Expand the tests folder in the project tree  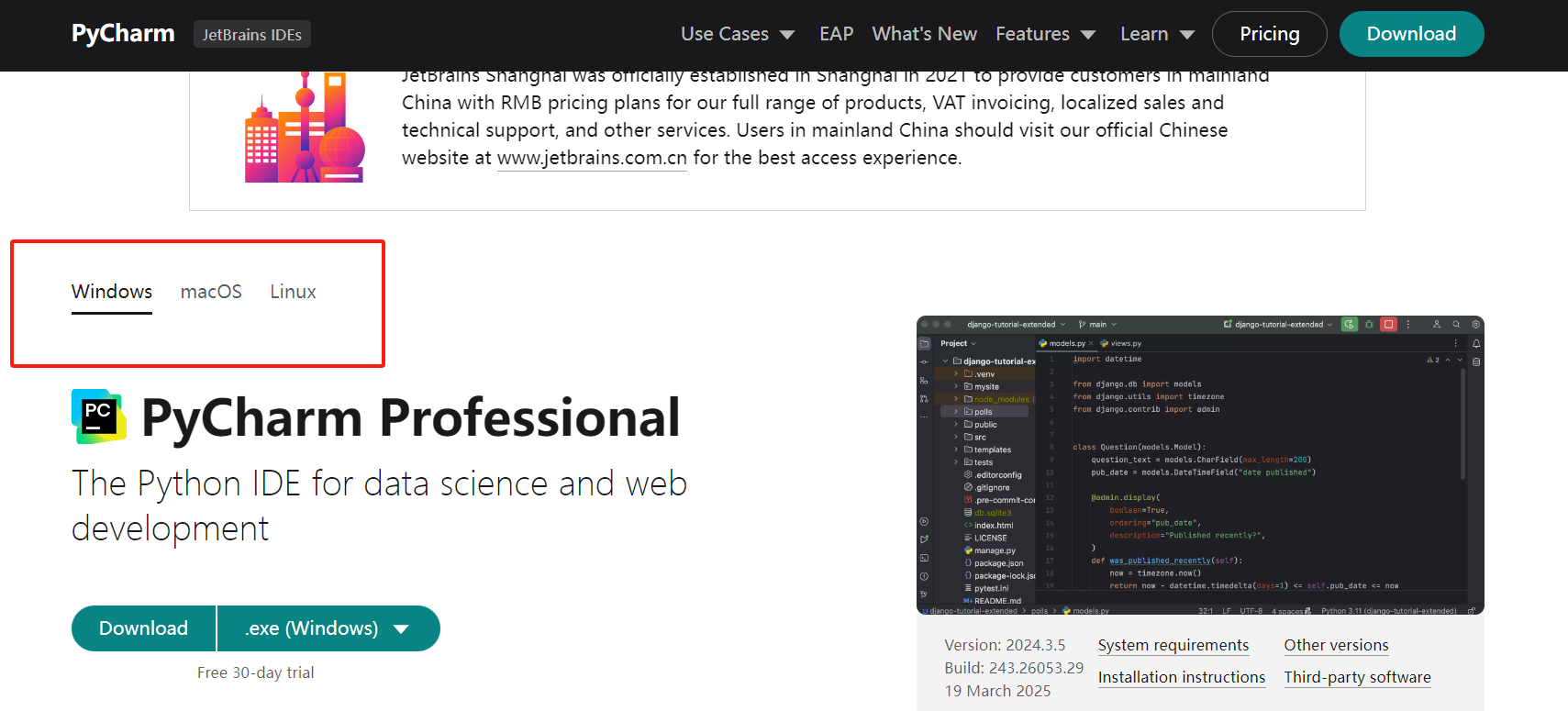coord(956,462)
